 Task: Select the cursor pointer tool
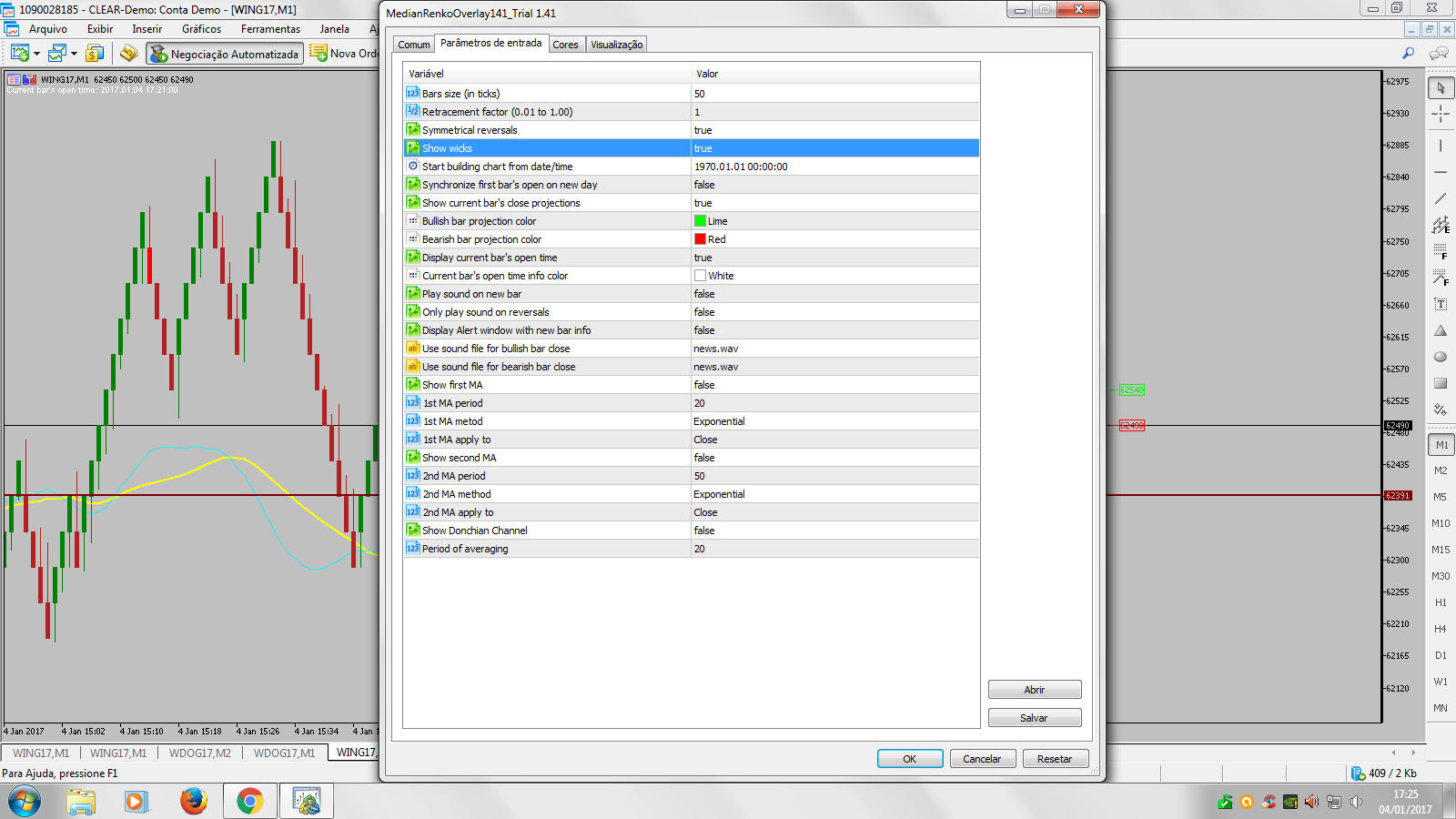coord(1441,88)
